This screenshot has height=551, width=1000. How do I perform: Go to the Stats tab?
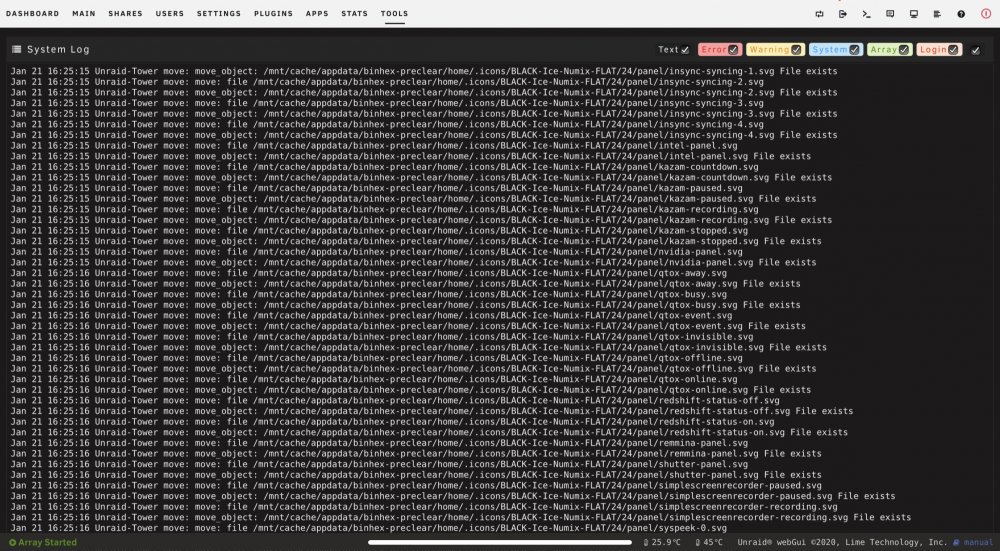coord(355,13)
